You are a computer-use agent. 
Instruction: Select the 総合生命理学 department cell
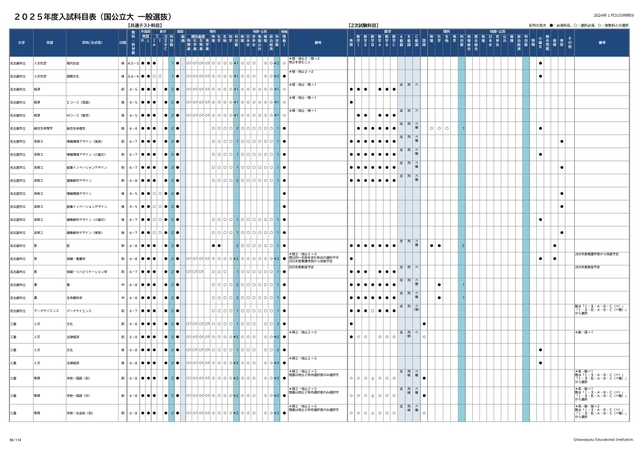point(80,127)
